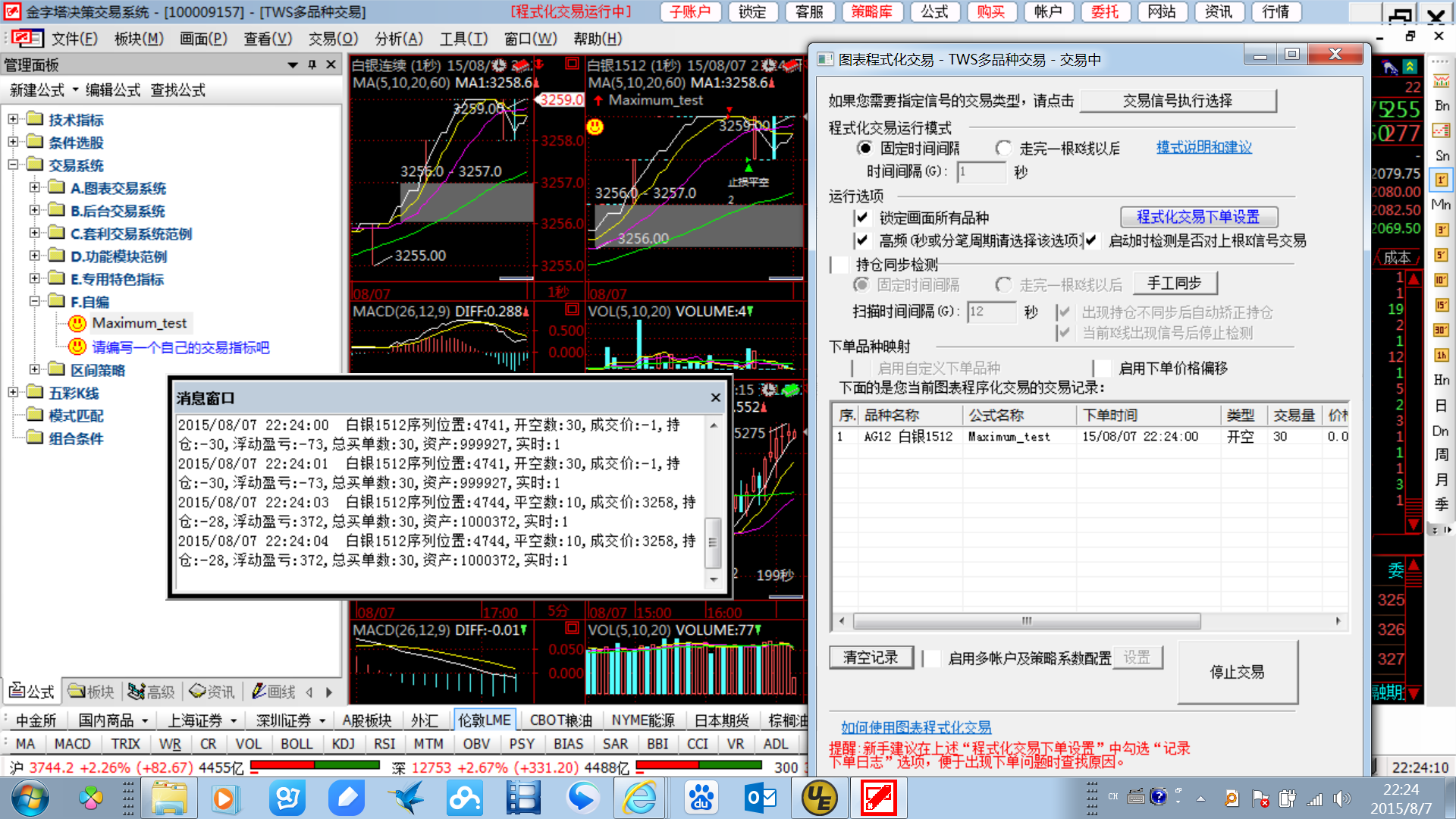Click the Windows Start button

tap(30, 799)
